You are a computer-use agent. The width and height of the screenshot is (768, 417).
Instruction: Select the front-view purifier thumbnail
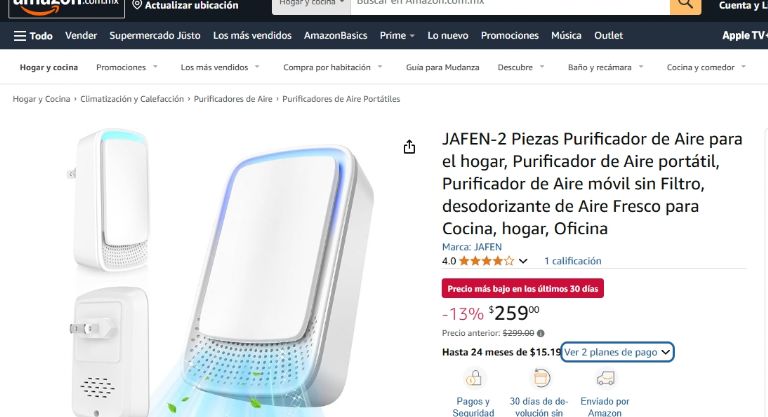tap(111, 200)
